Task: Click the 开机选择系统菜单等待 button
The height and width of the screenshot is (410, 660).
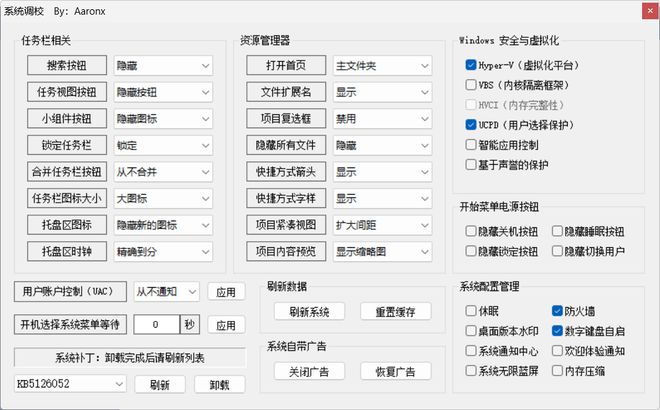Action: [70, 325]
